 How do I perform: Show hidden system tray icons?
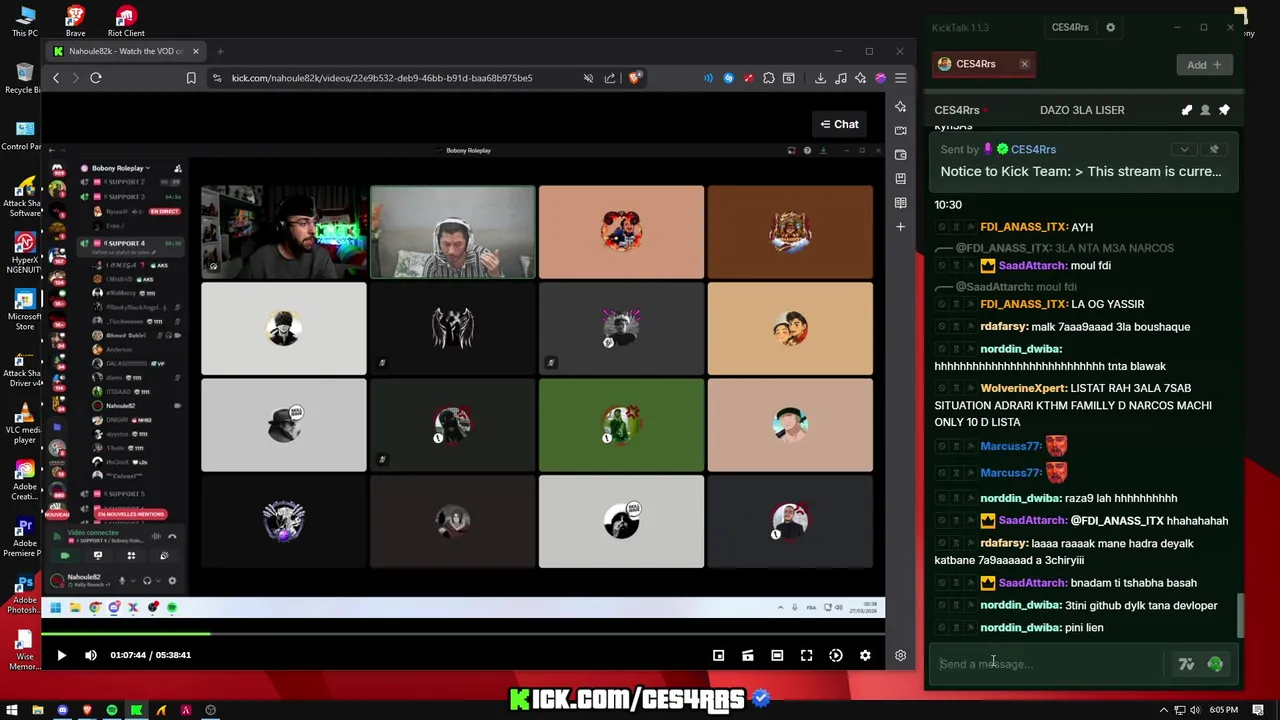pos(1163,710)
